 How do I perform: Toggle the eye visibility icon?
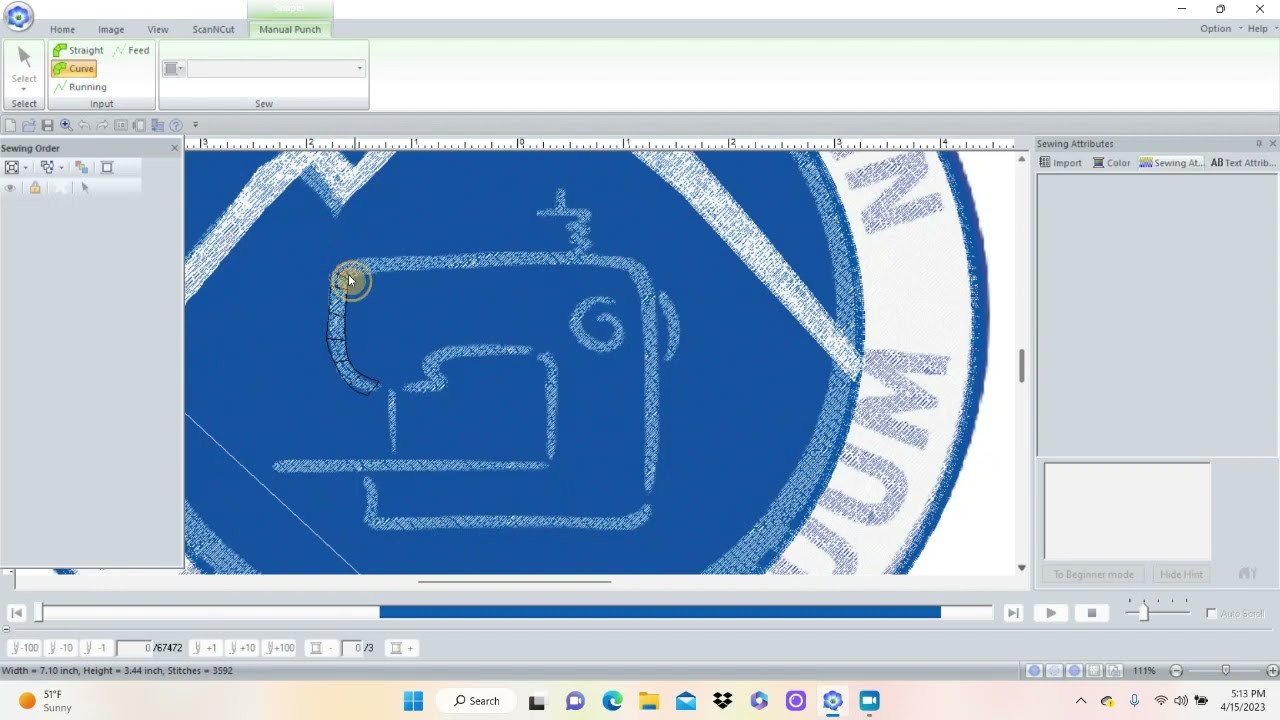[11, 188]
